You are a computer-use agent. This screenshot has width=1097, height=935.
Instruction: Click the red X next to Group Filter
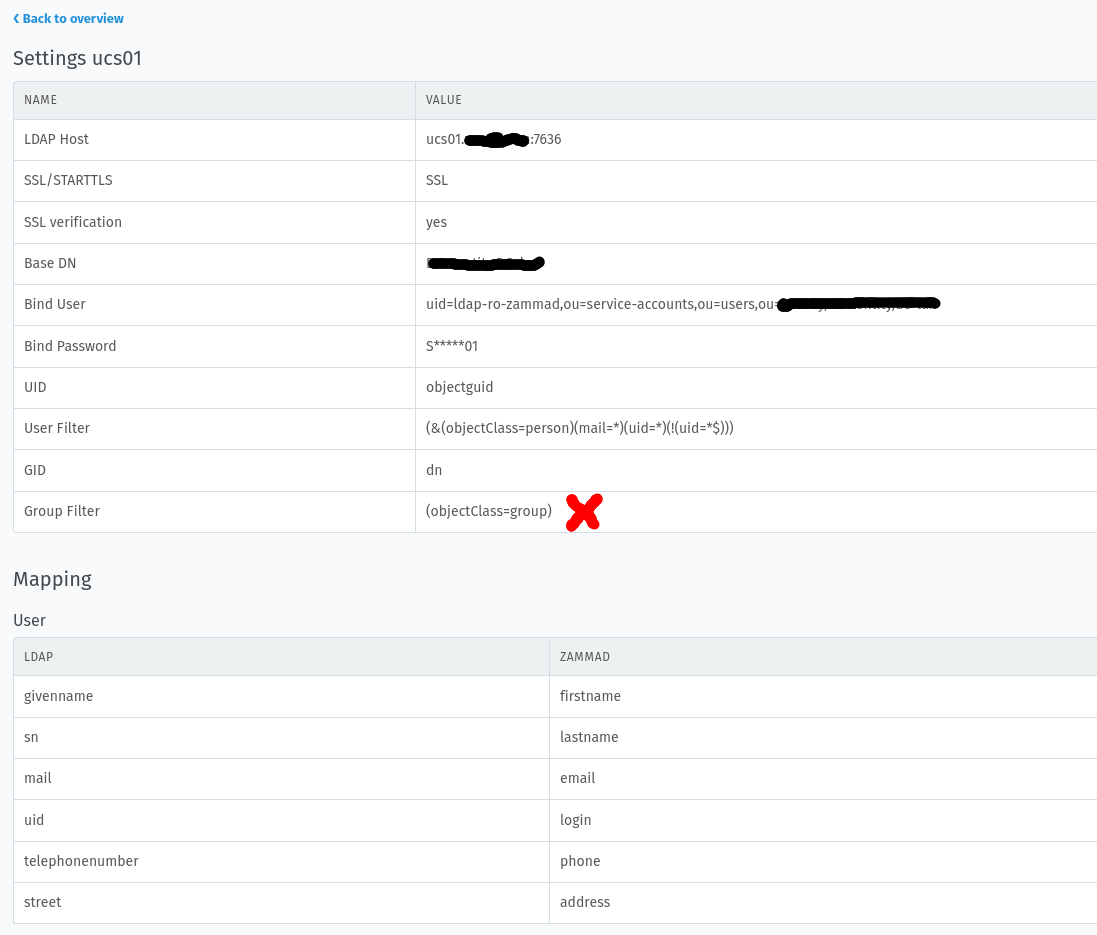click(583, 512)
